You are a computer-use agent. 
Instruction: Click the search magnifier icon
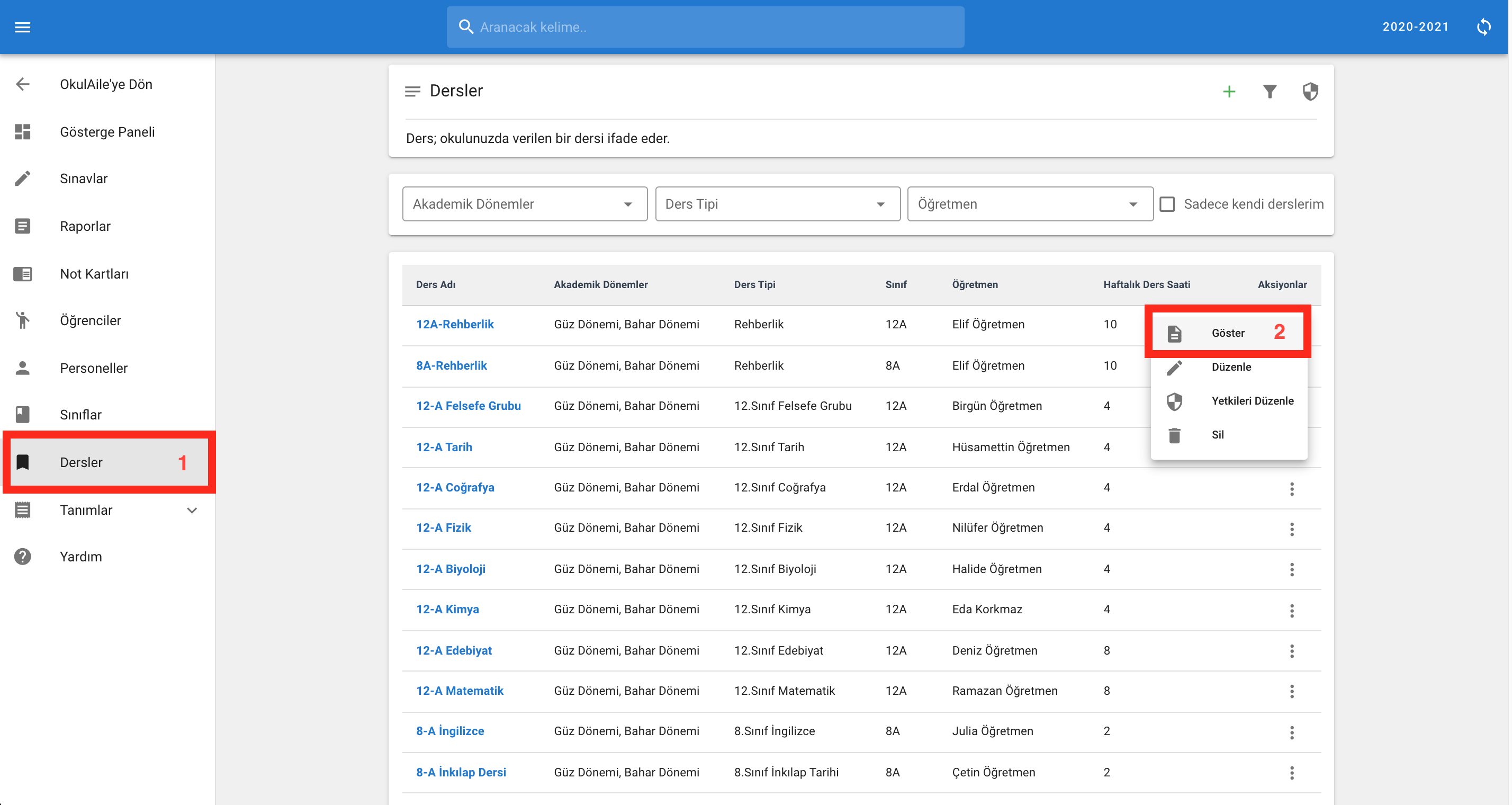coord(465,27)
